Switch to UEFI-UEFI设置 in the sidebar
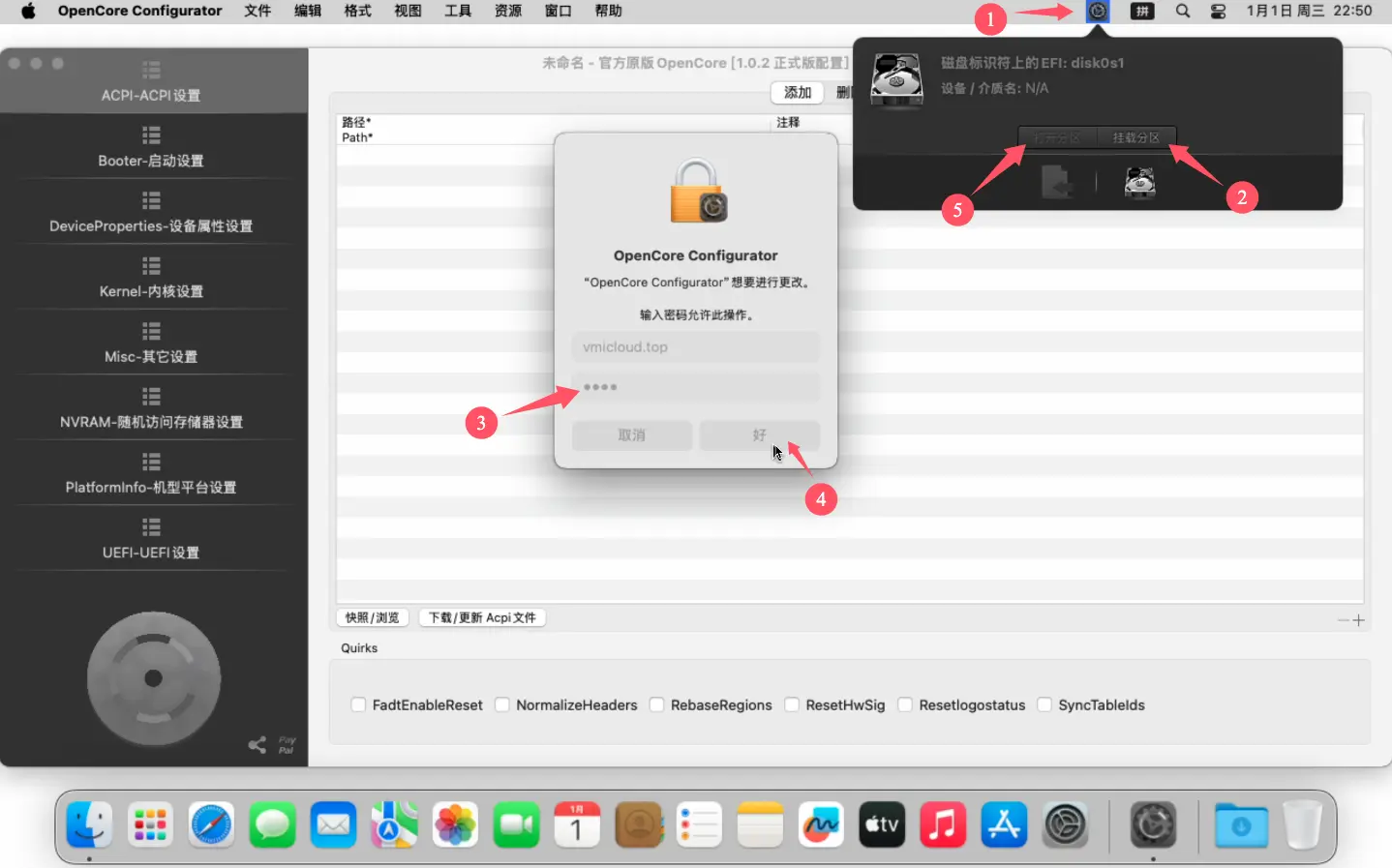The image size is (1392, 868). pyautogui.click(x=151, y=539)
